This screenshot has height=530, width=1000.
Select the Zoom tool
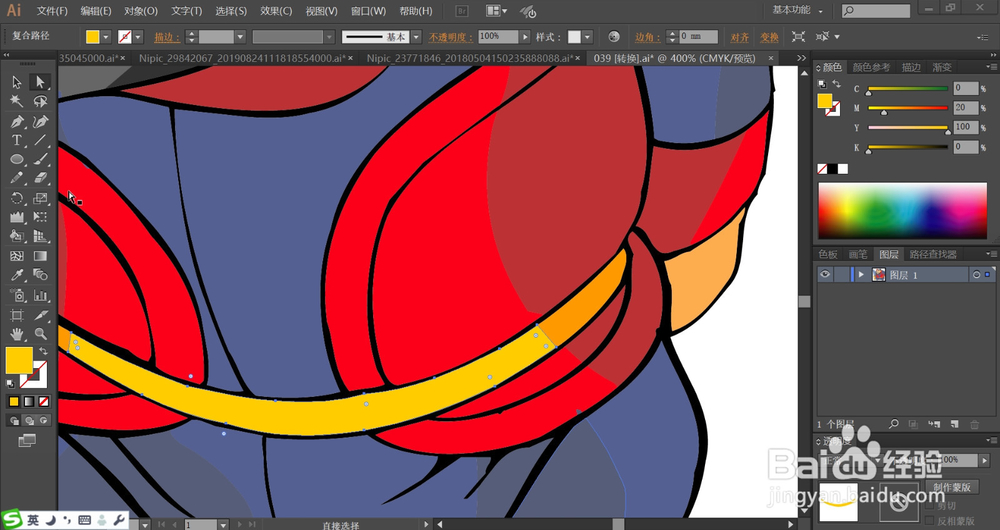pos(40,334)
